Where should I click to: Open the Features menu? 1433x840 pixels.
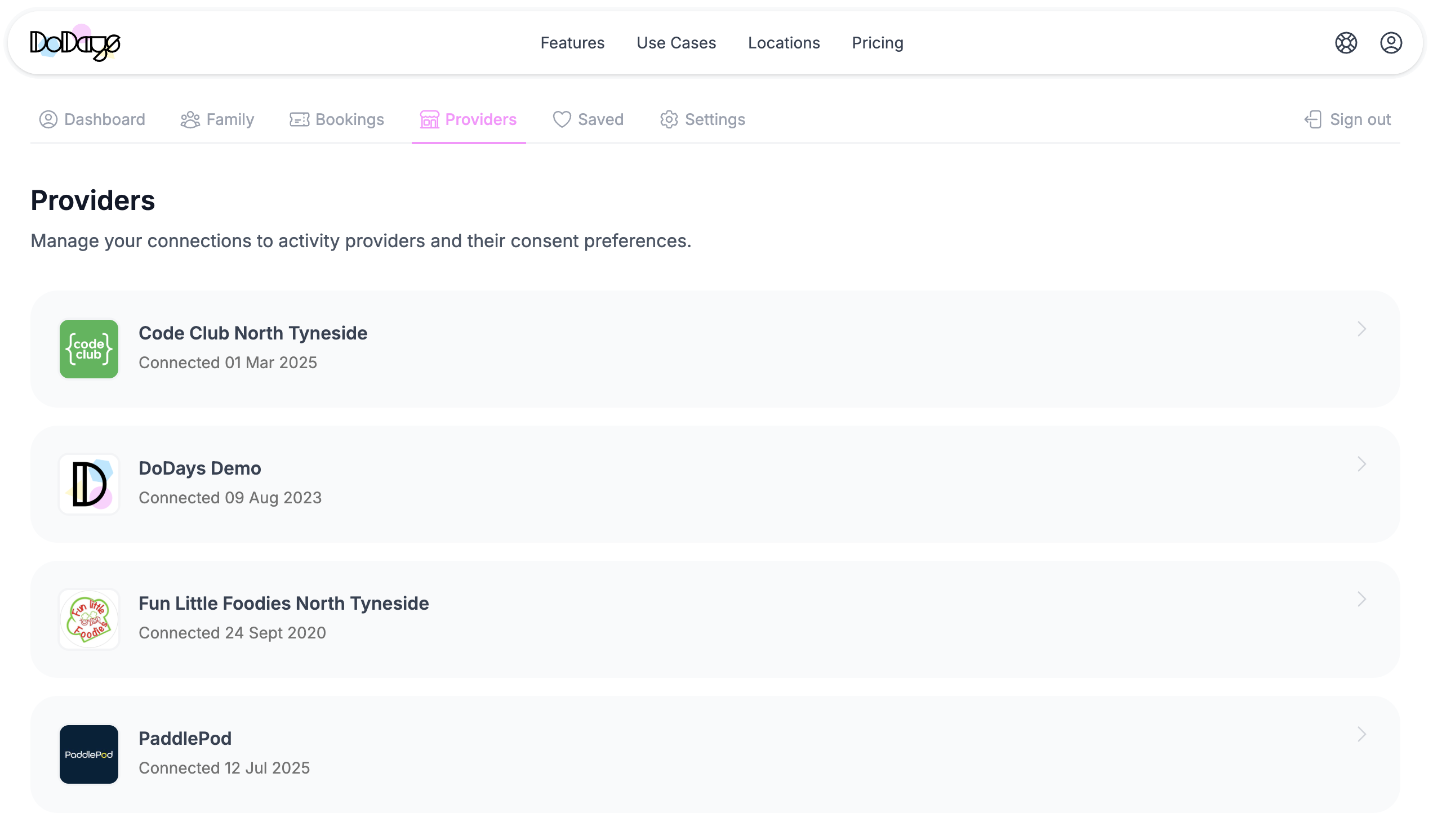coord(572,43)
